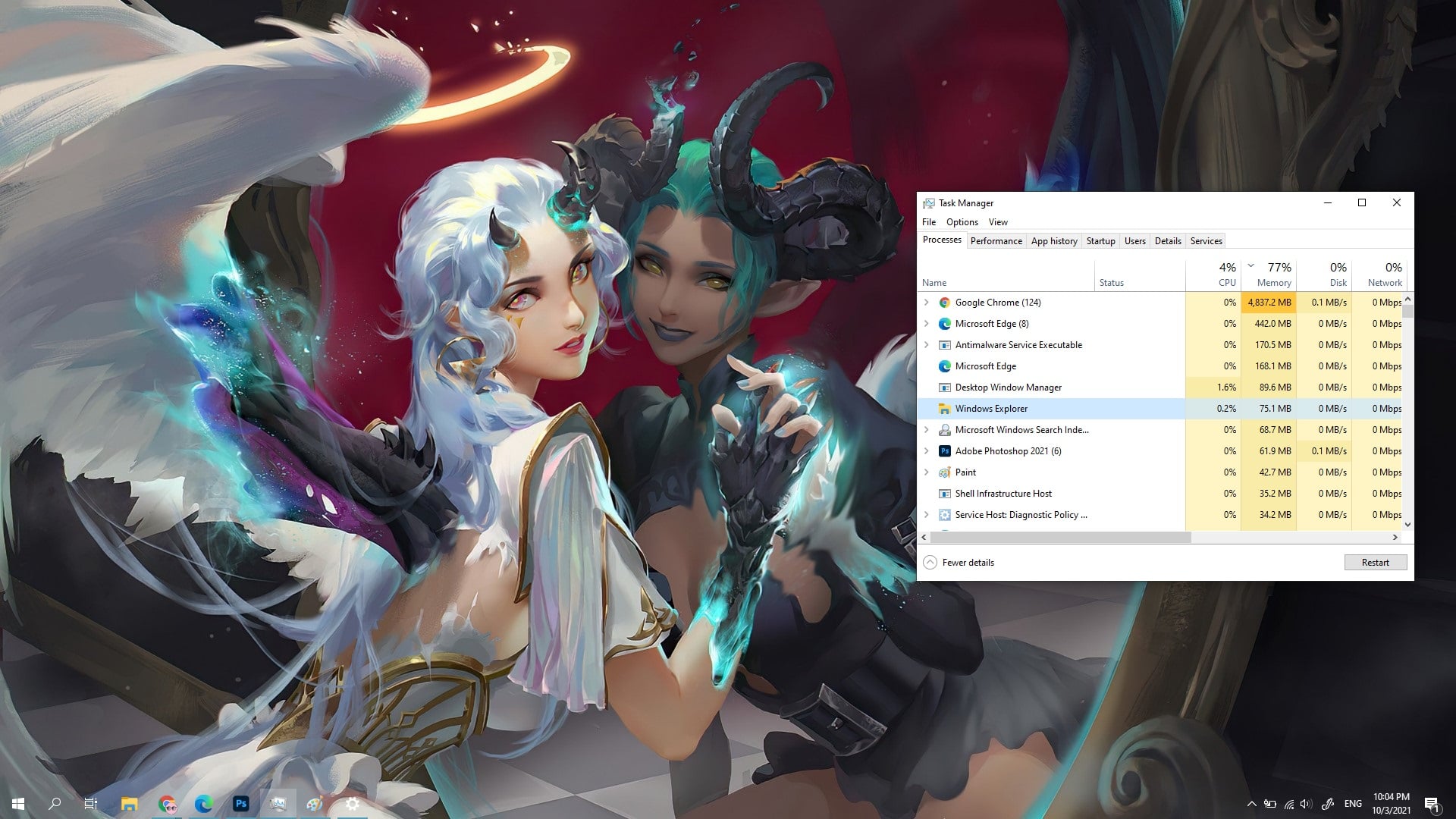Open the Action Center notifications icon

(1432, 805)
